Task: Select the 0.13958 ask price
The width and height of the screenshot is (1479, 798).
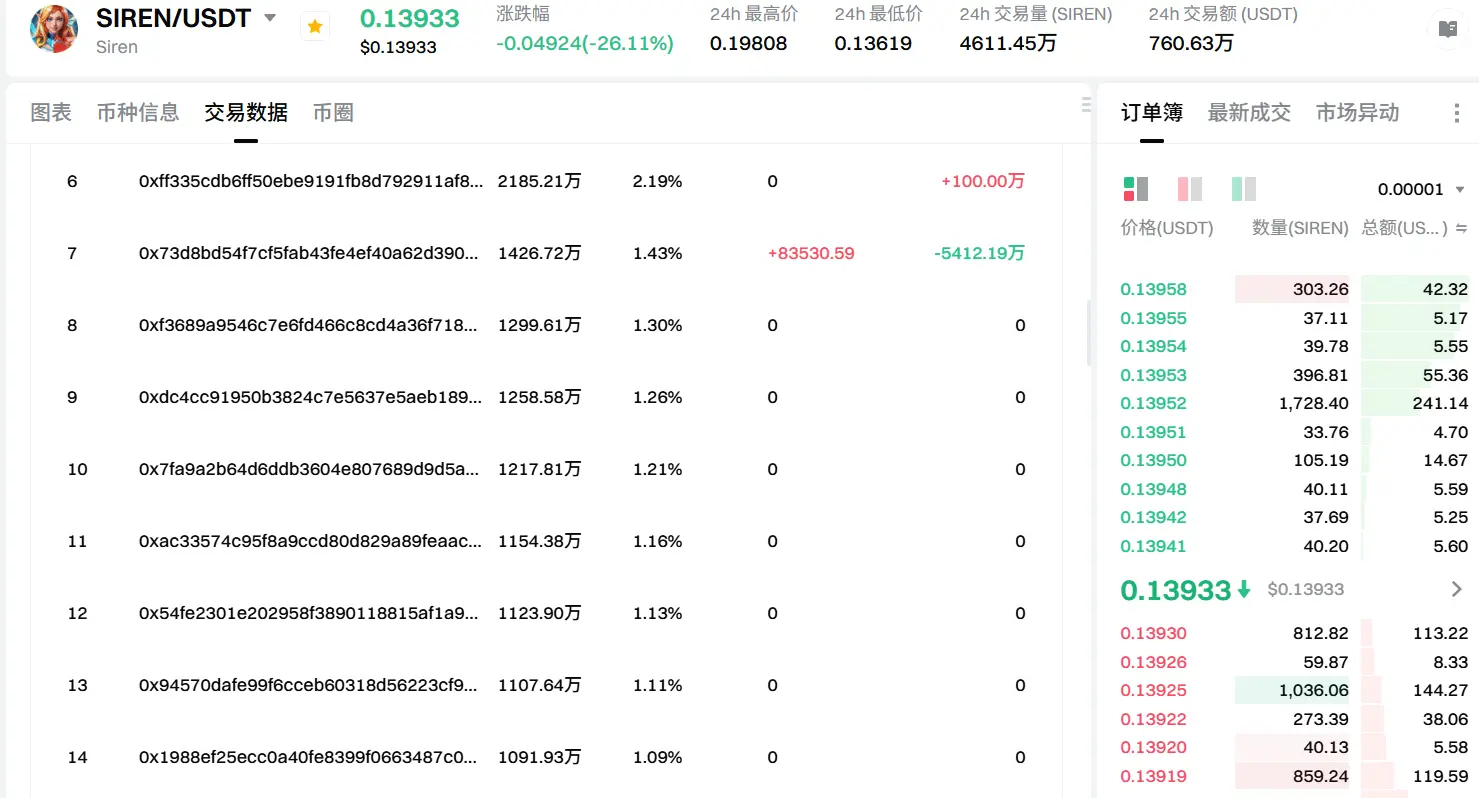Action: click(x=1153, y=289)
